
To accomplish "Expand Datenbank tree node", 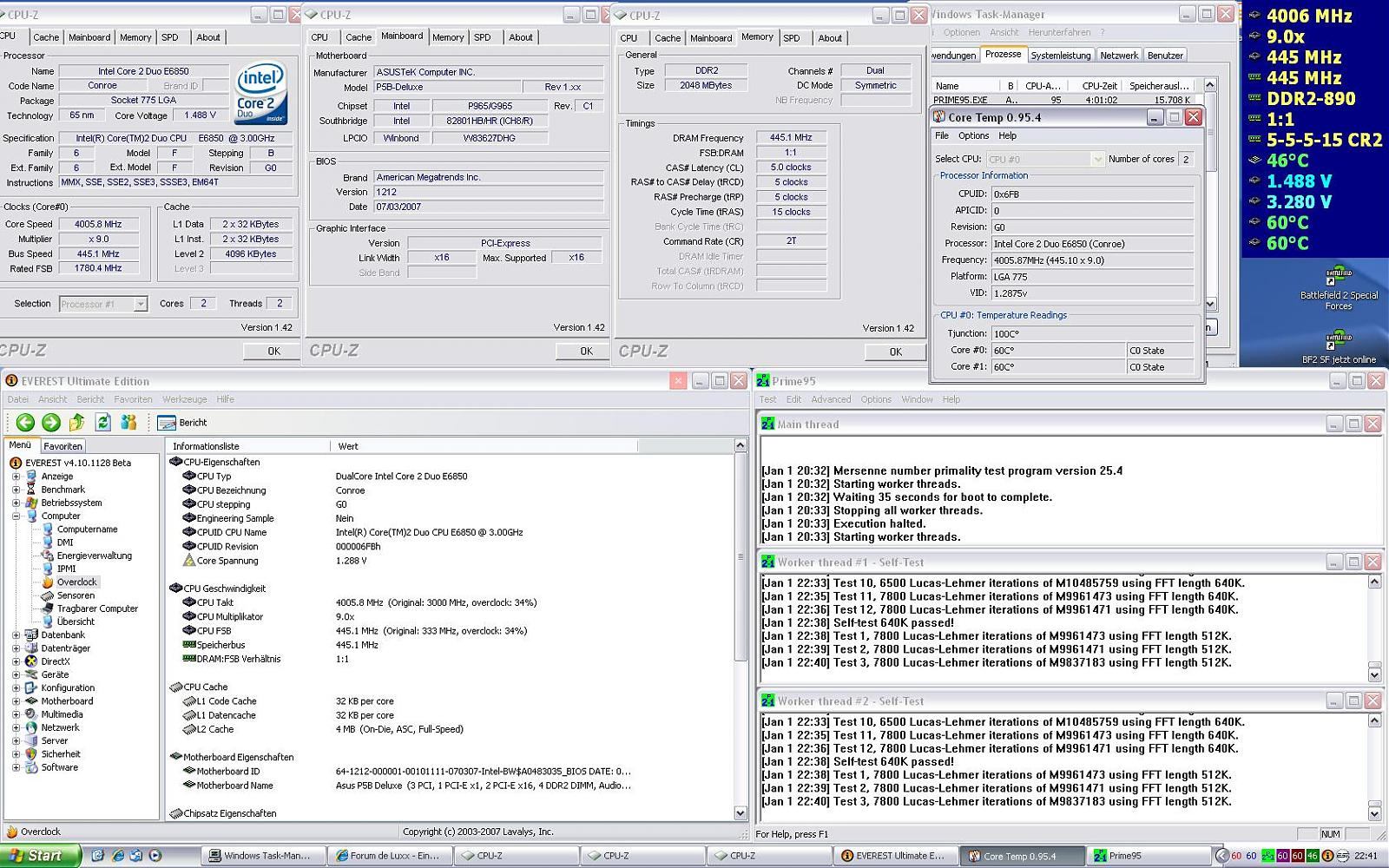I will tap(16, 635).
